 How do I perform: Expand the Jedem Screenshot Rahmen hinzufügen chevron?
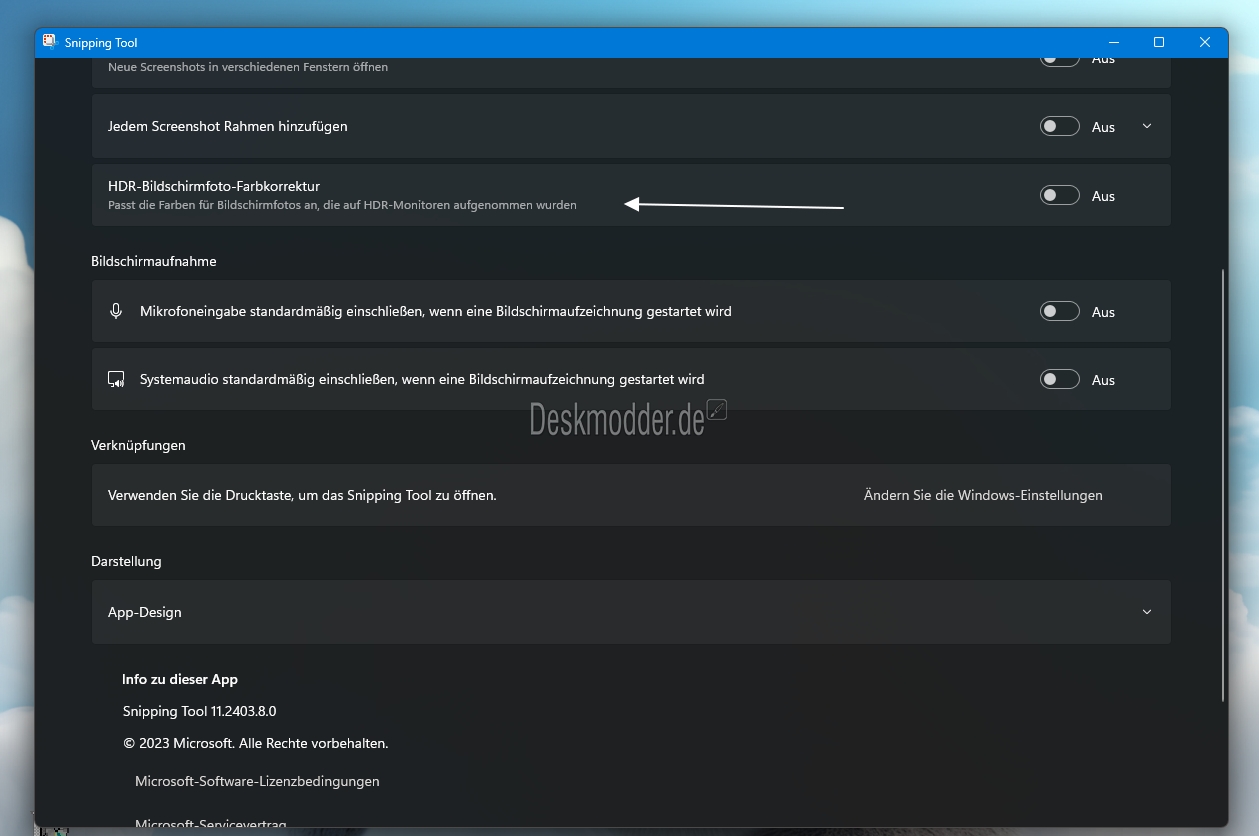click(x=1147, y=126)
